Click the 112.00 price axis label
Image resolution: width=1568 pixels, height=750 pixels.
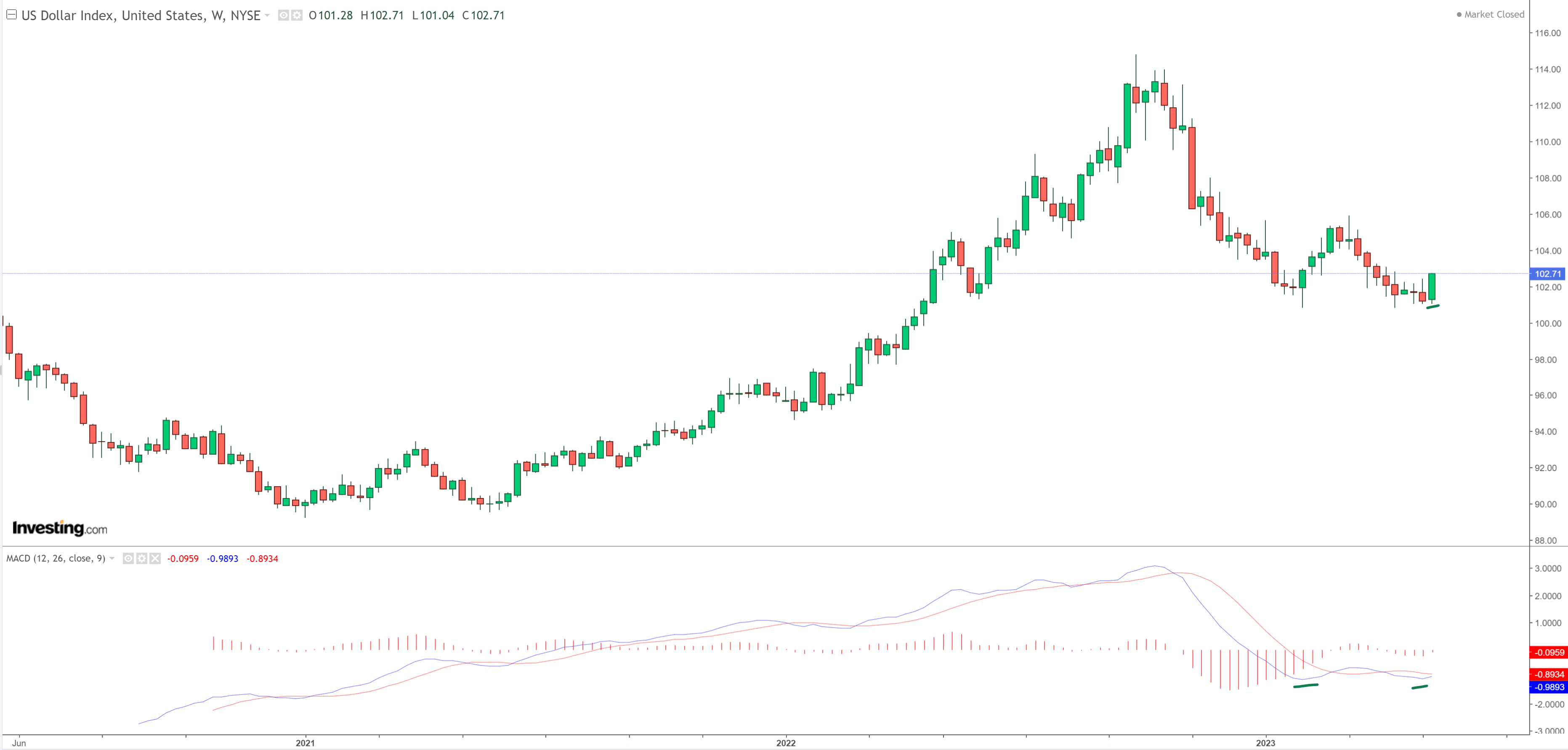coord(1547,106)
